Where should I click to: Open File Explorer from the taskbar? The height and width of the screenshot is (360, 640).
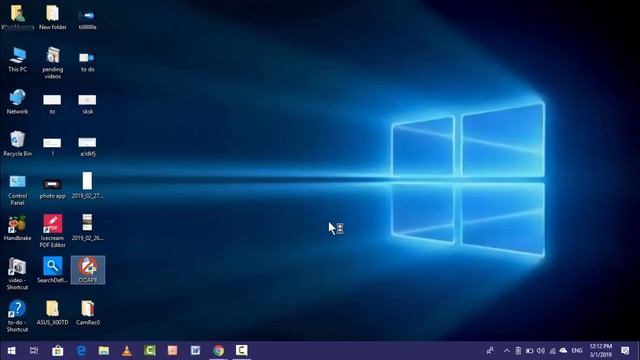(x=104, y=351)
